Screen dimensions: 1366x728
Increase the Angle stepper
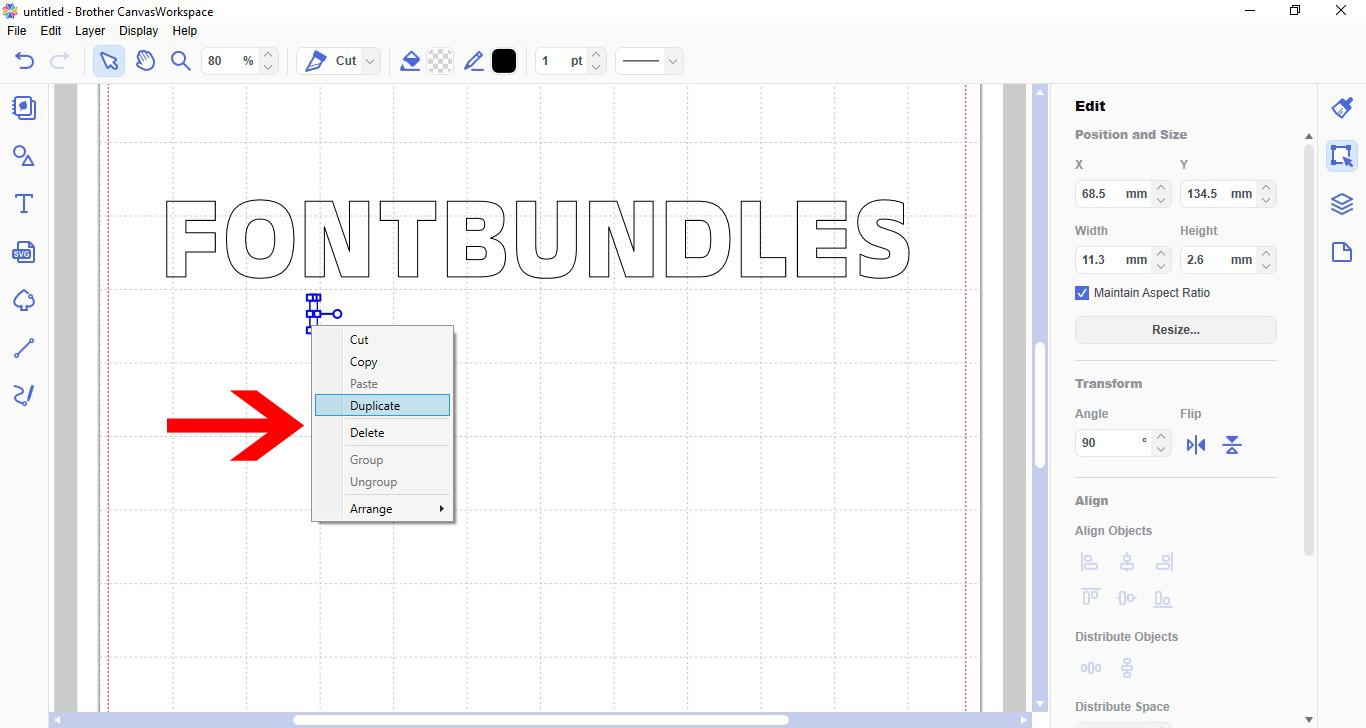click(1161, 437)
